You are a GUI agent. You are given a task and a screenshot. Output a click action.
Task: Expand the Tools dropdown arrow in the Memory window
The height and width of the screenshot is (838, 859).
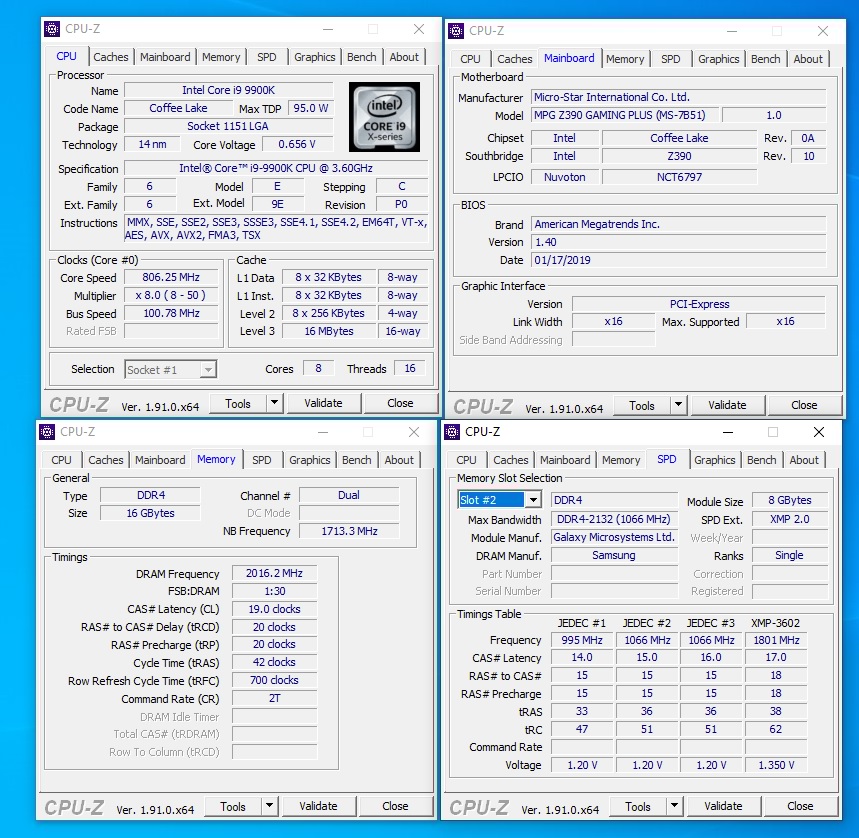(x=270, y=806)
